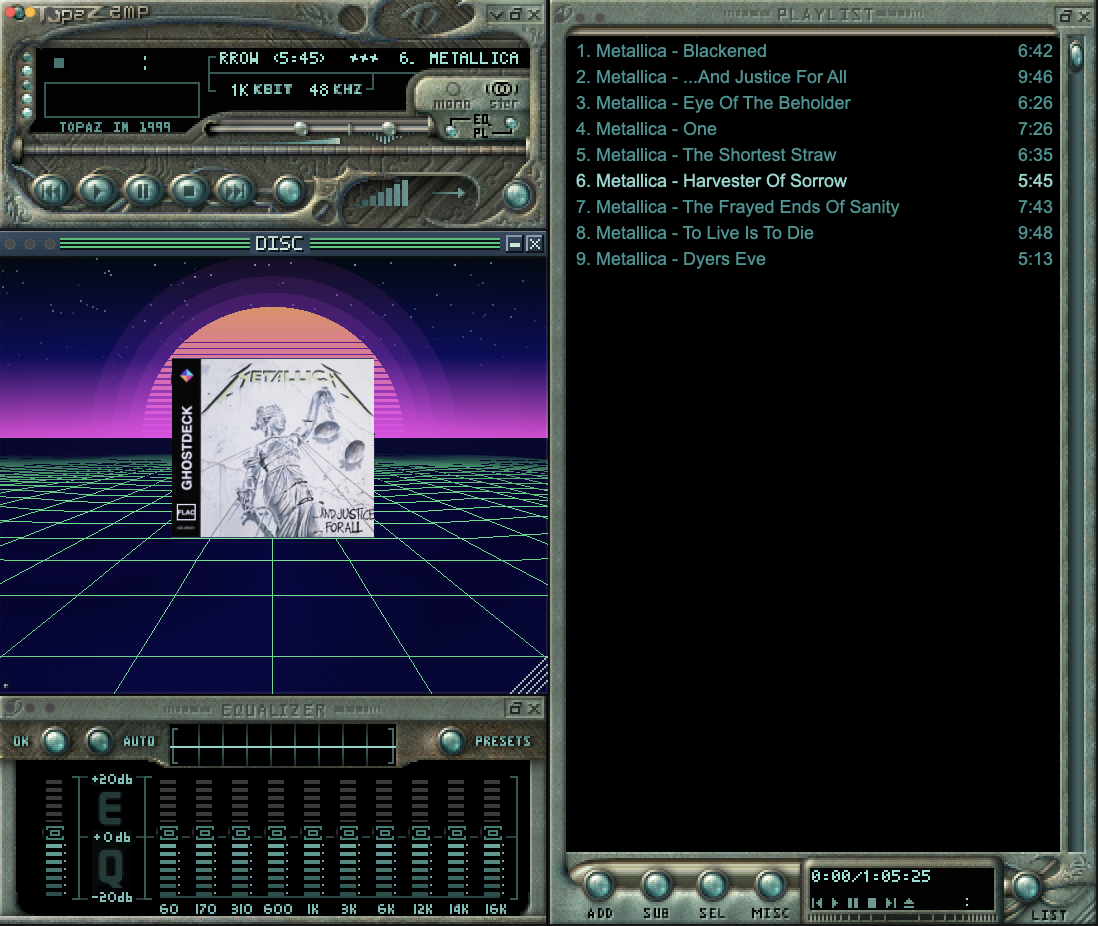Open the SUB remove menu in playlist
Screen dimensions: 1098x926
tap(656, 887)
